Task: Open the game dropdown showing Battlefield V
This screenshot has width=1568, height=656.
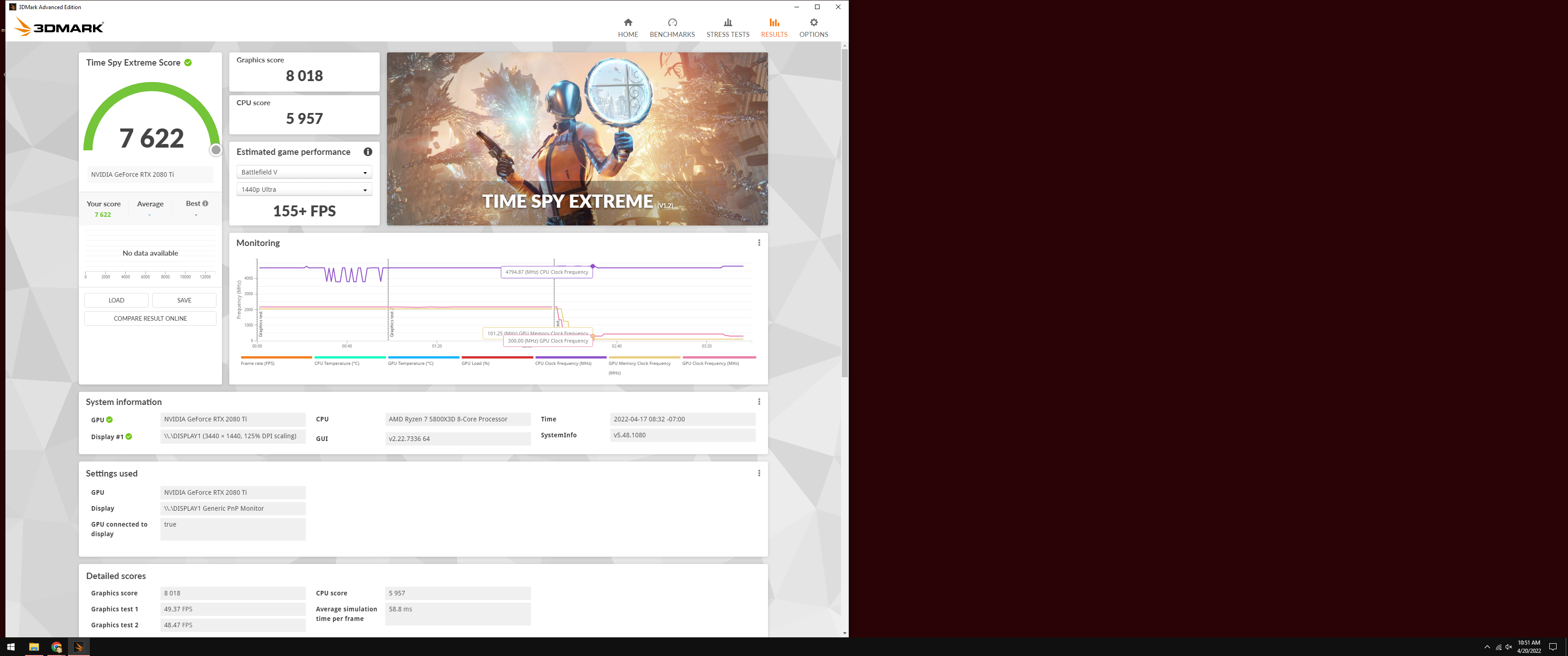Action: point(304,172)
